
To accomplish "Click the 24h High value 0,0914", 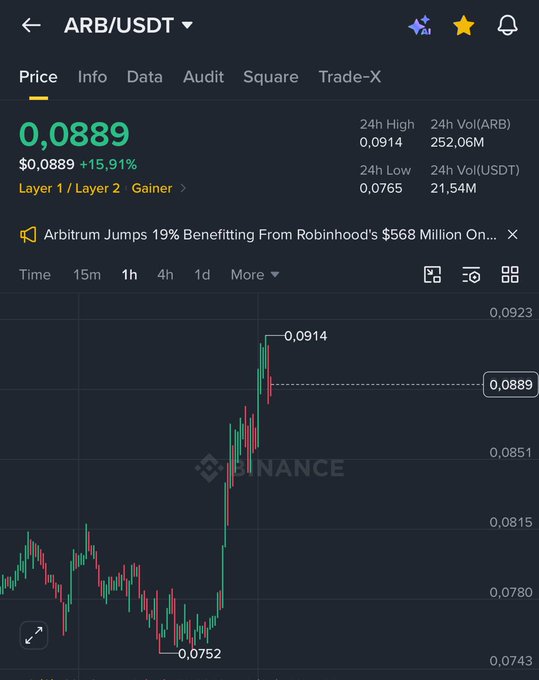I will 381,142.
